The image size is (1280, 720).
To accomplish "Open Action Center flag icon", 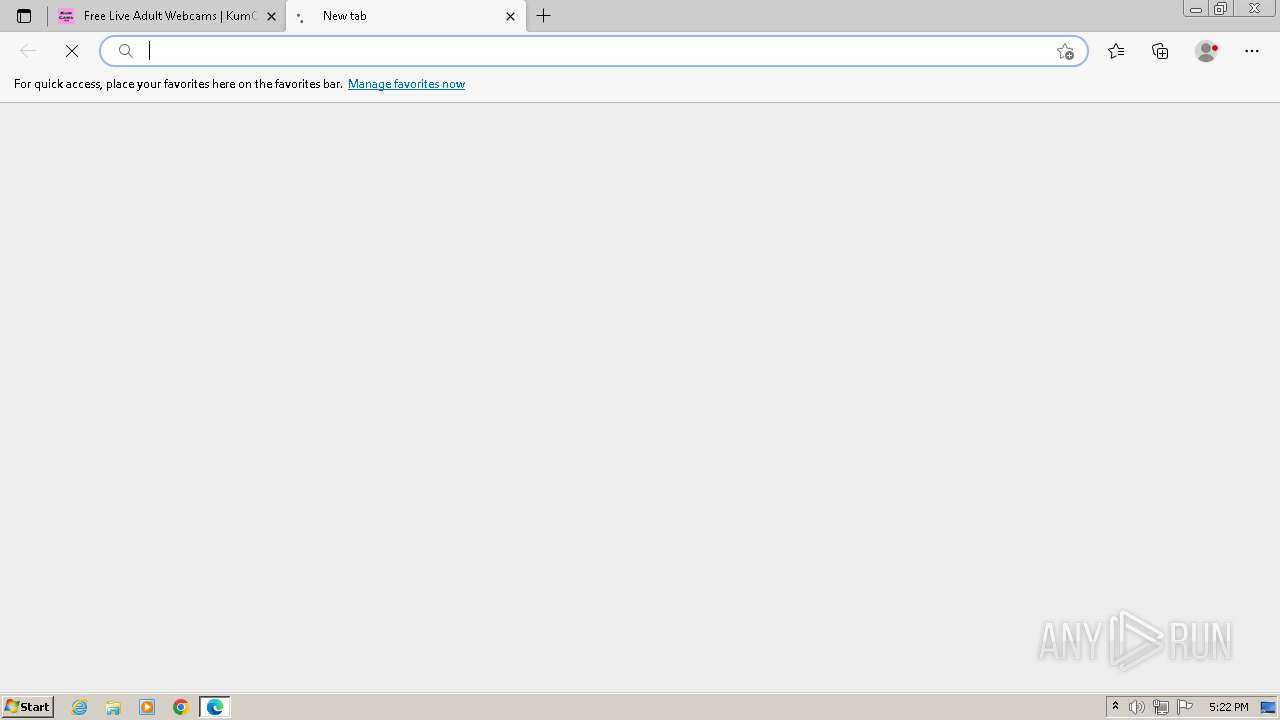I will click(1185, 707).
